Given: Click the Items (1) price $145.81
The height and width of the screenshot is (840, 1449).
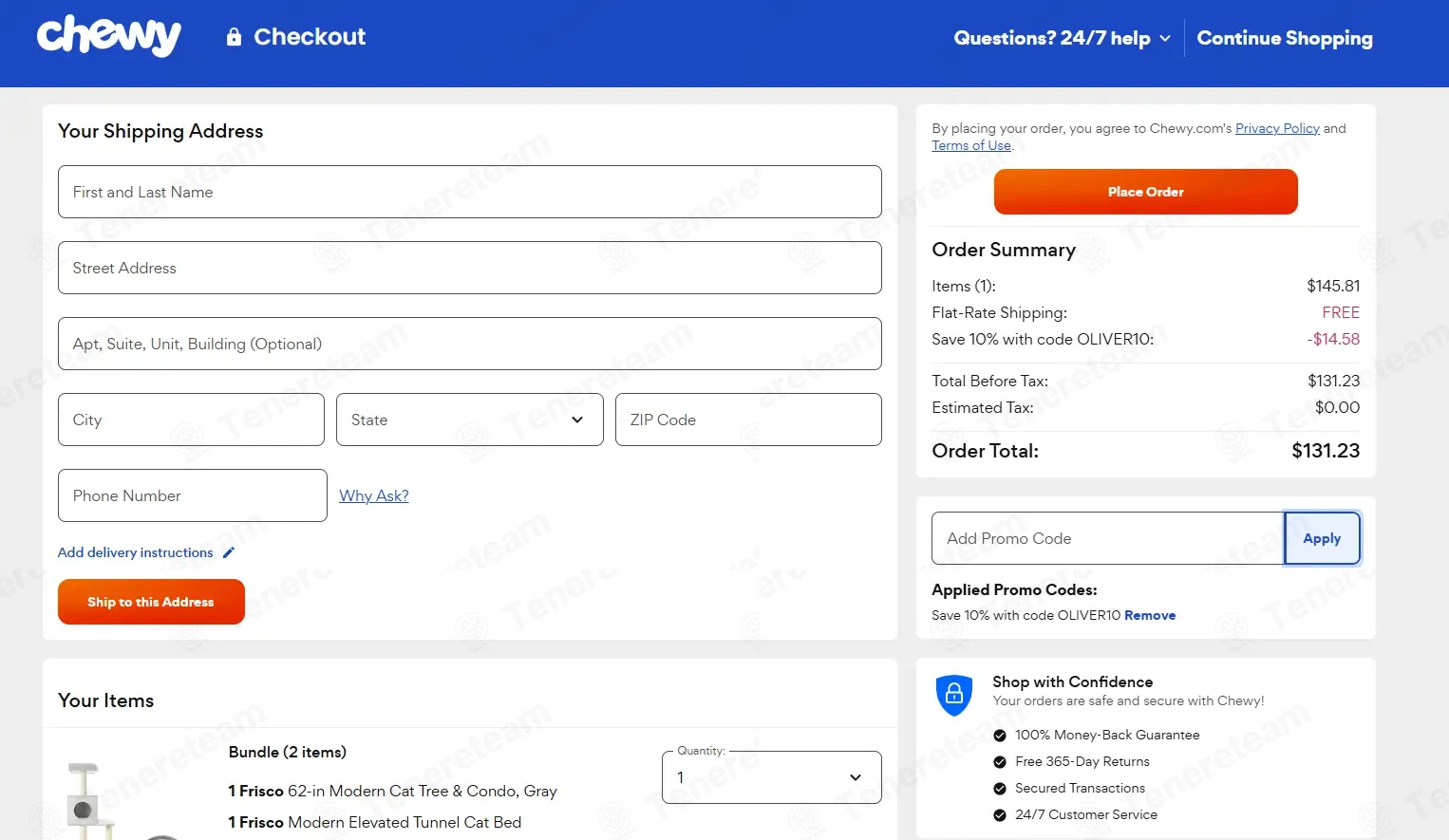Looking at the screenshot, I should (x=1333, y=286).
